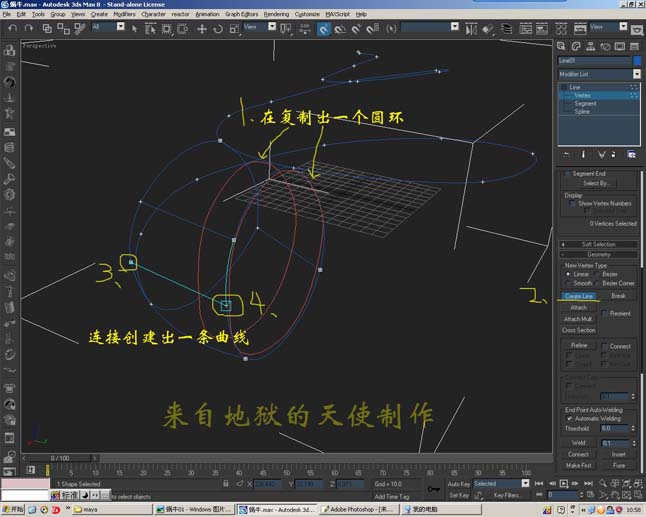This screenshot has height=517, width=646.
Task: Click the Align tool icon
Action: [x=488, y=29]
